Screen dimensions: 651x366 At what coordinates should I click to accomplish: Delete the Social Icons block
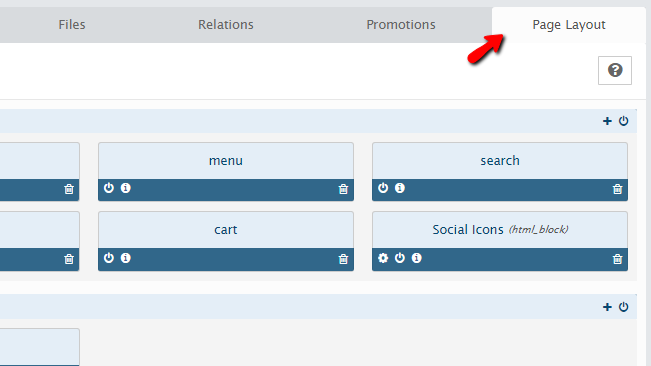point(617,259)
